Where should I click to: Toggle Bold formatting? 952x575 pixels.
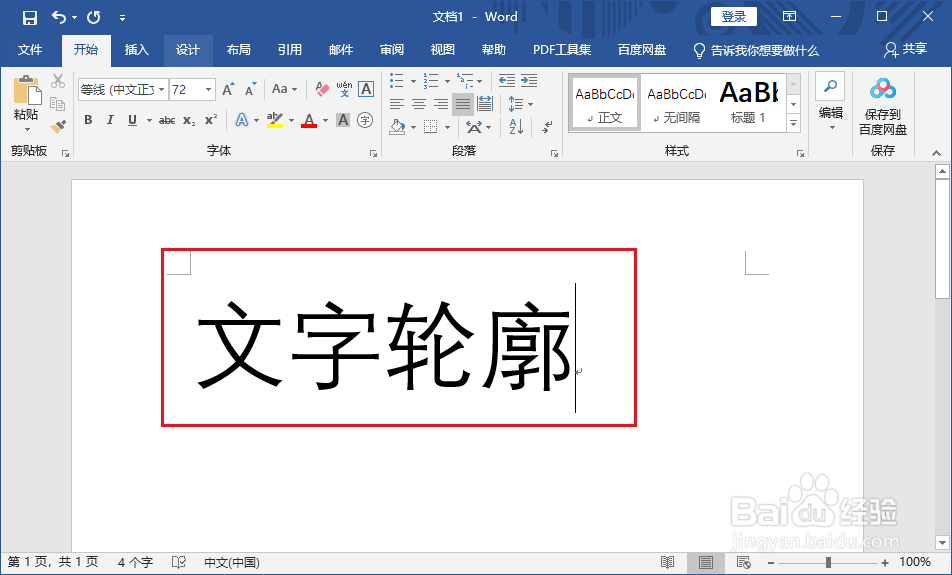[89, 120]
